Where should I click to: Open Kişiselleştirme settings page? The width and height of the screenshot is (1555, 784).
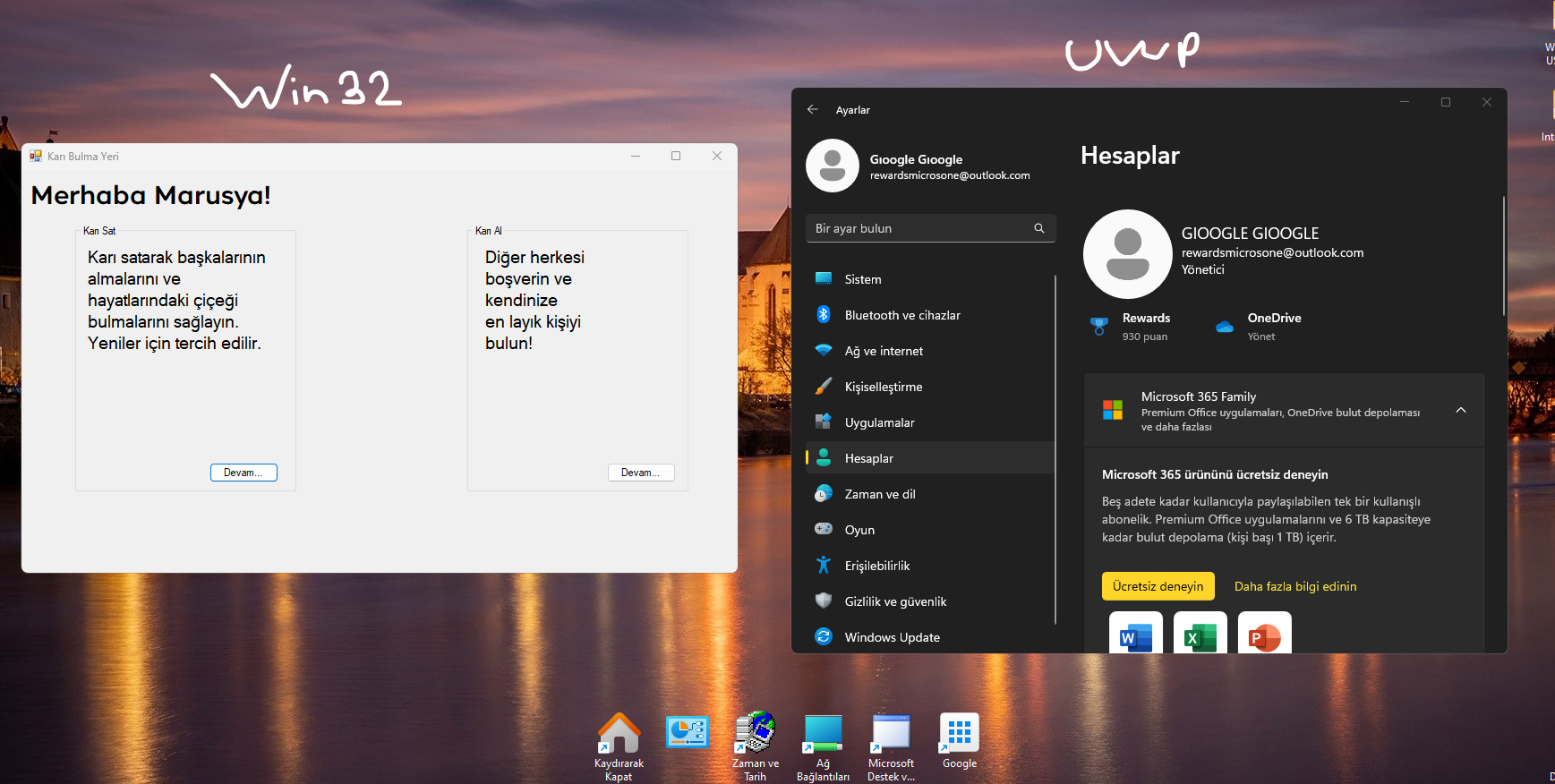[930, 386]
